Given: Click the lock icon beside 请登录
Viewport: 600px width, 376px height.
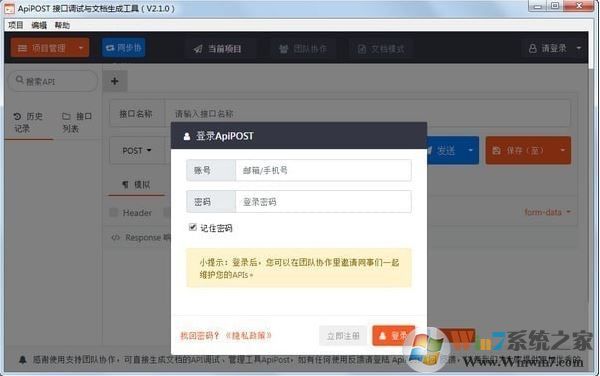Looking at the screenshot, I should point(532,48).
